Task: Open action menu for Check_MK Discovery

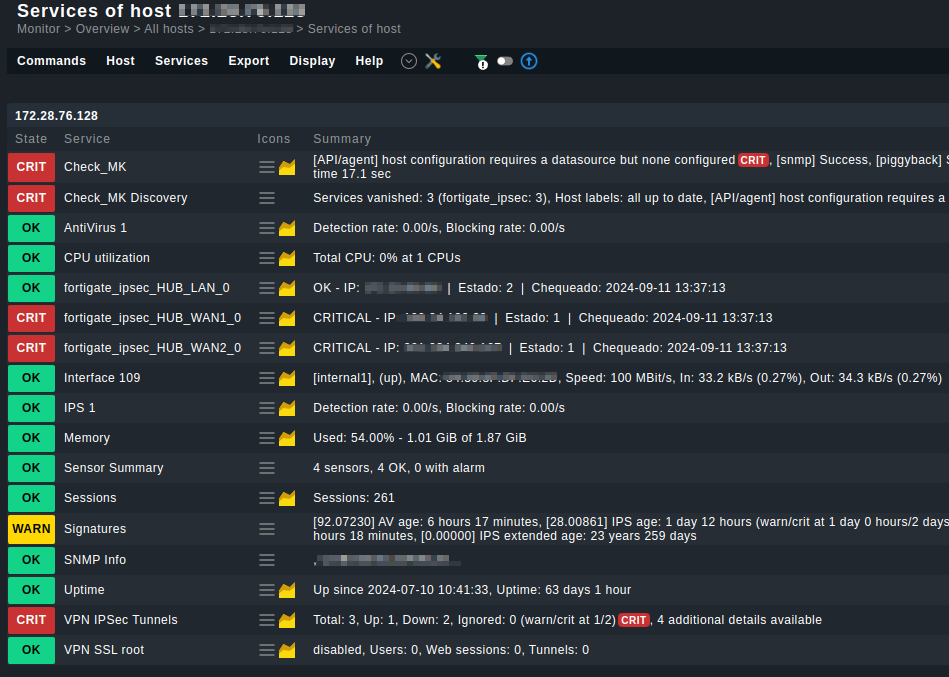Action: coord(267,198)
